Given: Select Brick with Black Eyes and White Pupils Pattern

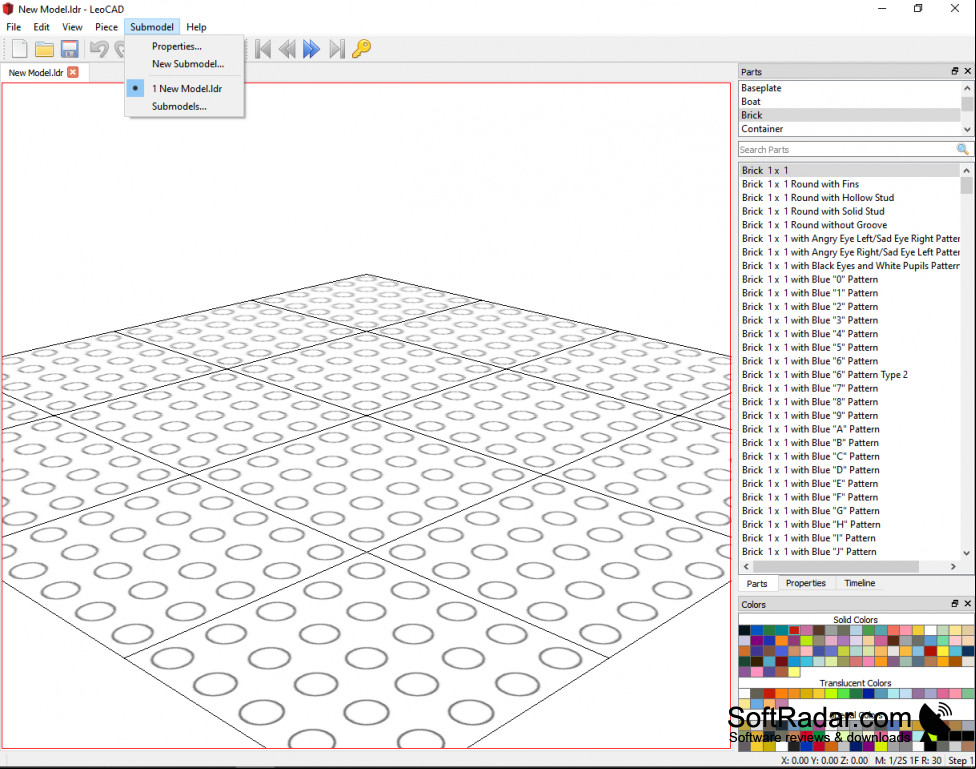Looking at the screenshot, I should pyautogui.click(x=850, y=266).
